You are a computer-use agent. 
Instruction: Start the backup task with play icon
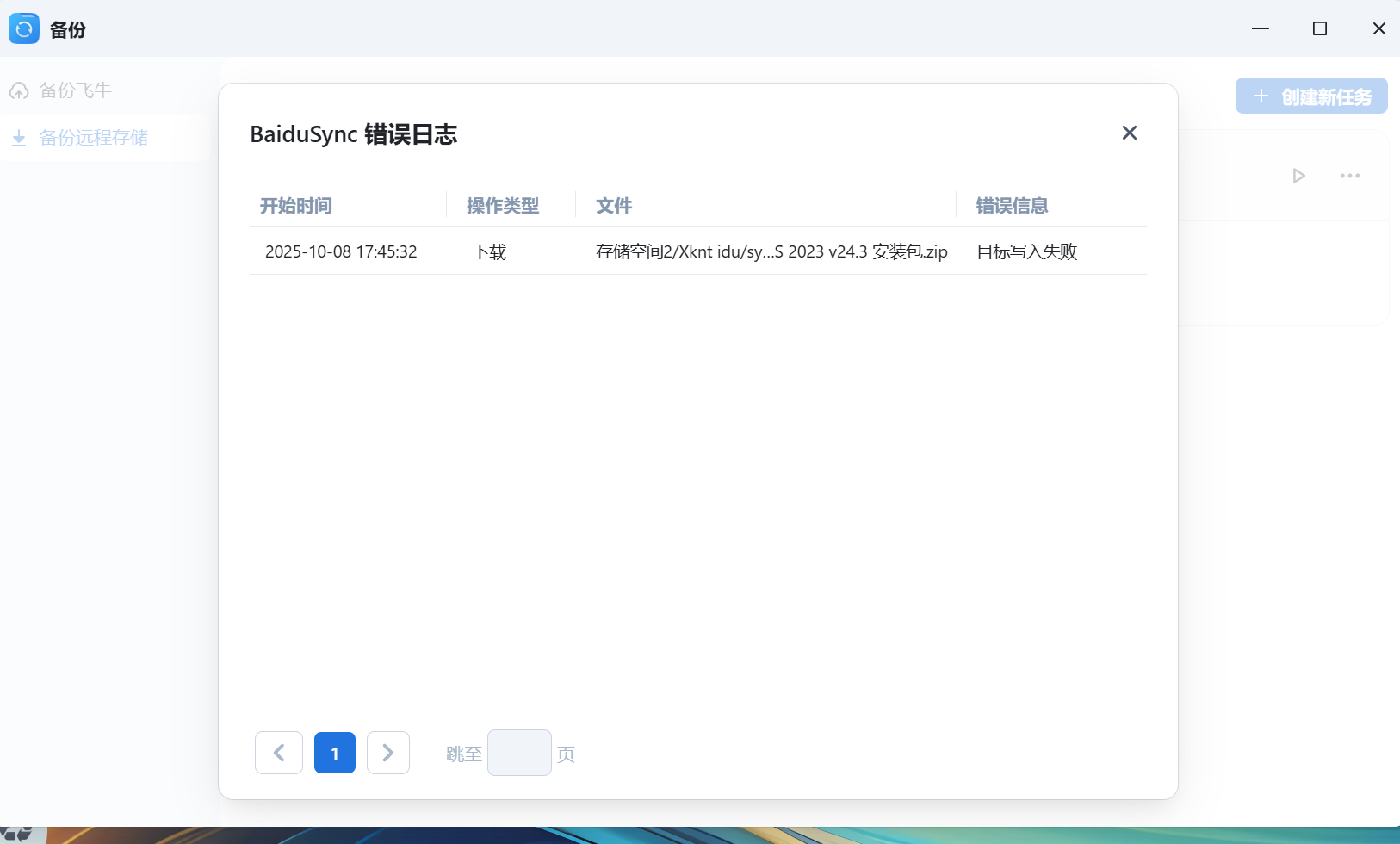pyautogui.click(x=1298, y=176)
